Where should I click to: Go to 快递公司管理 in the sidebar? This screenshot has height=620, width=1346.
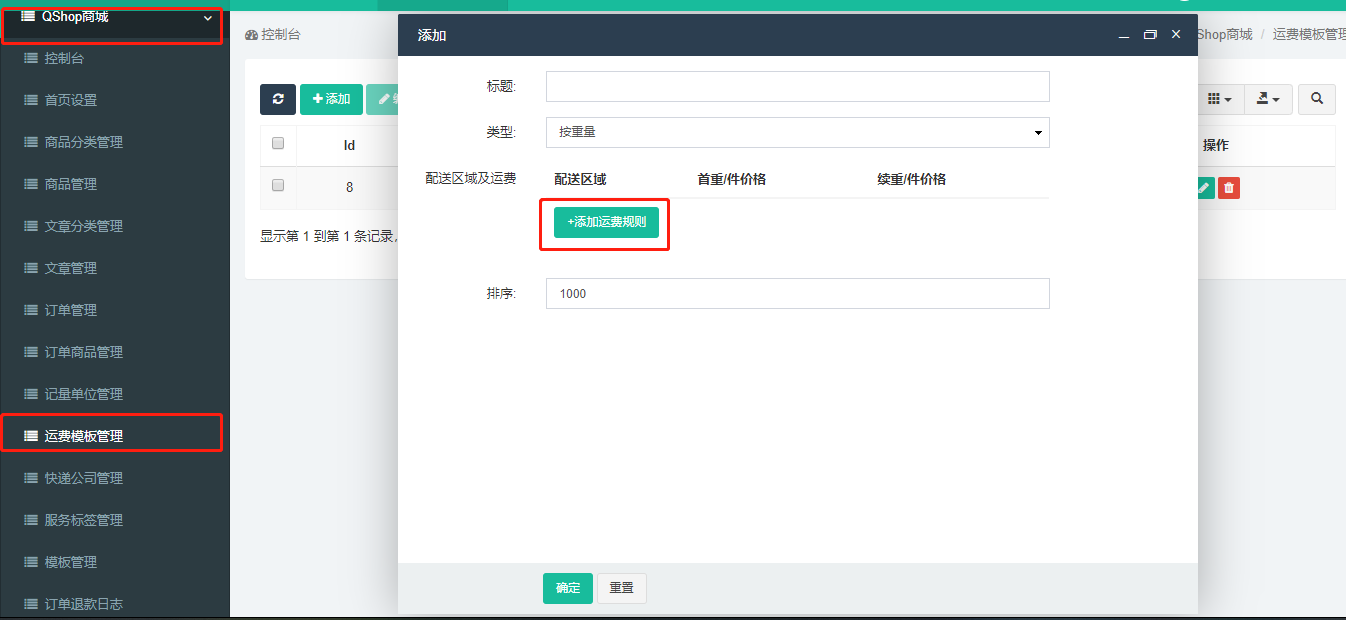pyautogui.click(x=84, y=478)
